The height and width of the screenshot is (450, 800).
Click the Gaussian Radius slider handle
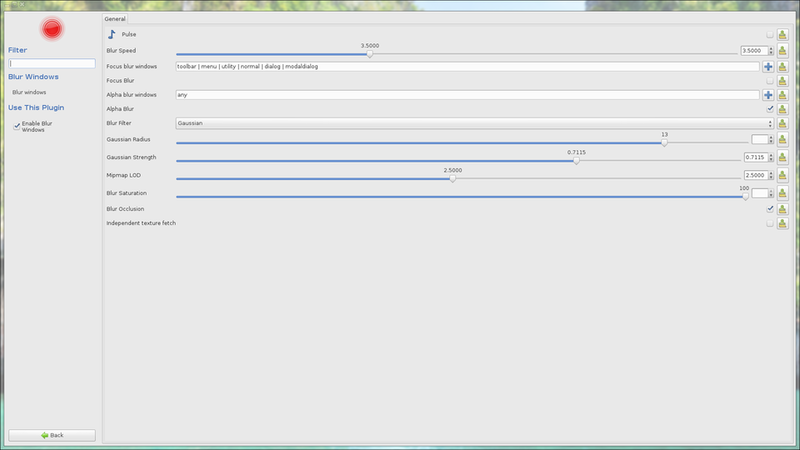click(x=664, y=143)
